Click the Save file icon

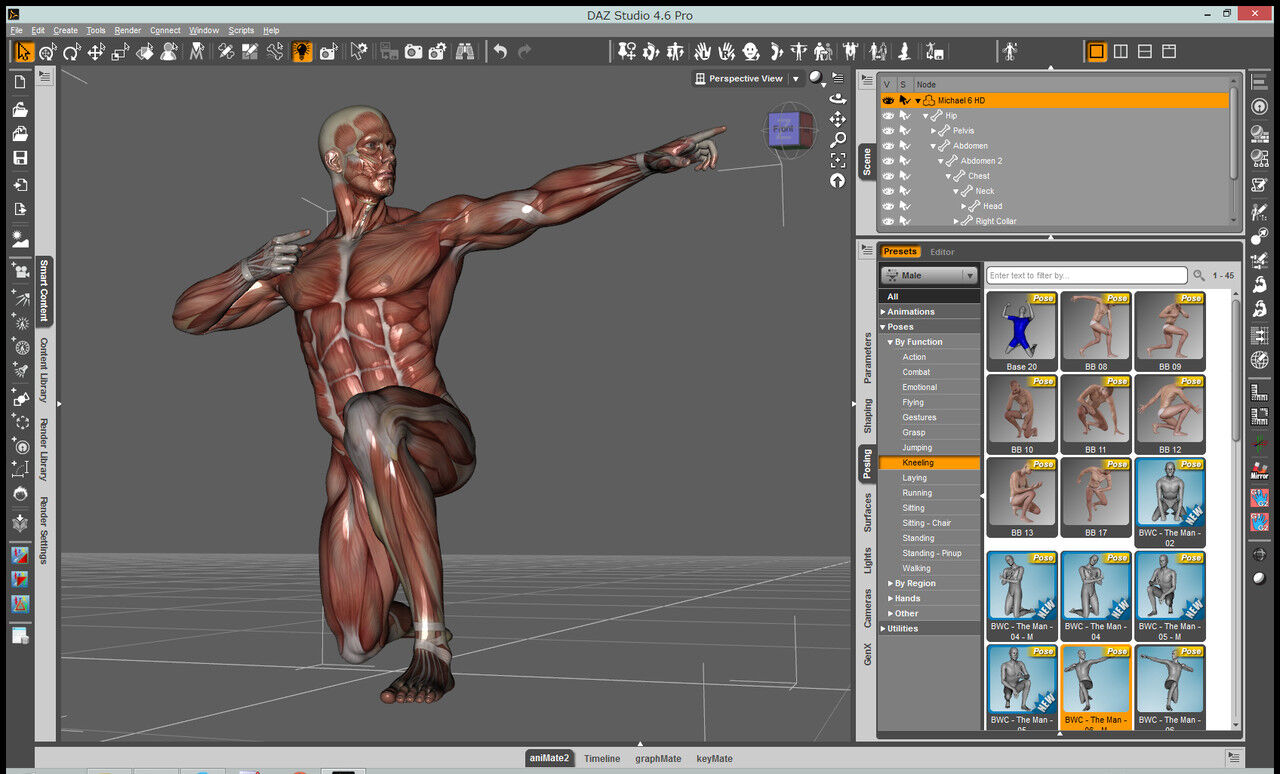pos(20,157)
